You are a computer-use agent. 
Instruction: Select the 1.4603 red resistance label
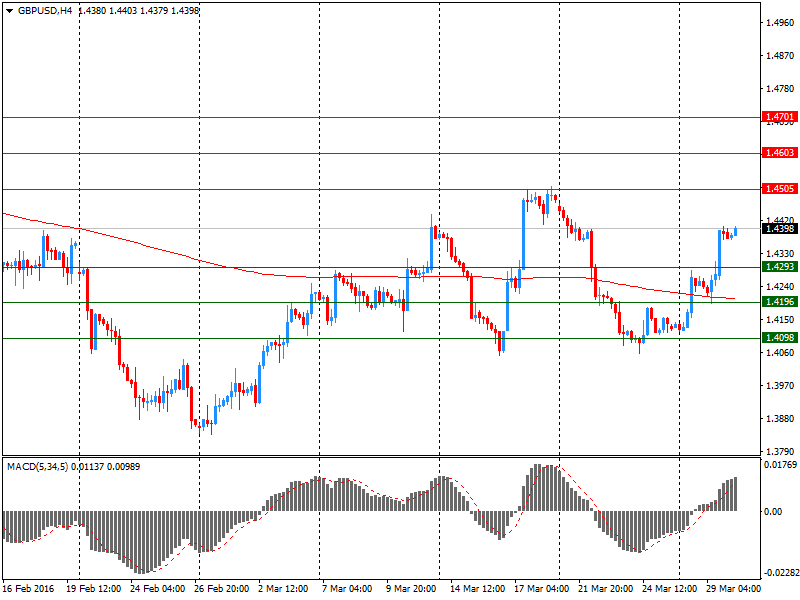780,153
